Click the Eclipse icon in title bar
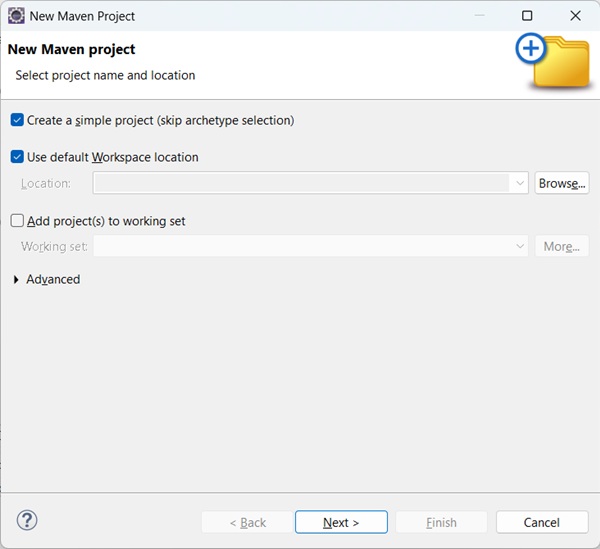Image resolution: width=600 pixels, height=549 pixels. tap(16, 16)
